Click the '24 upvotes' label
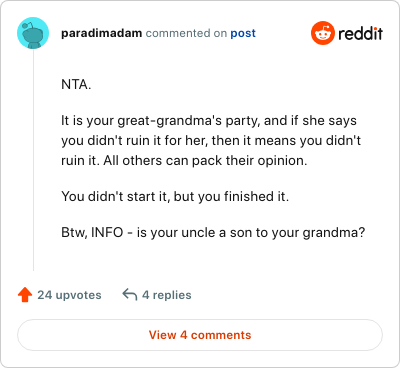The image size is (400, 368). pyautogui.click(x=69, y=295)
